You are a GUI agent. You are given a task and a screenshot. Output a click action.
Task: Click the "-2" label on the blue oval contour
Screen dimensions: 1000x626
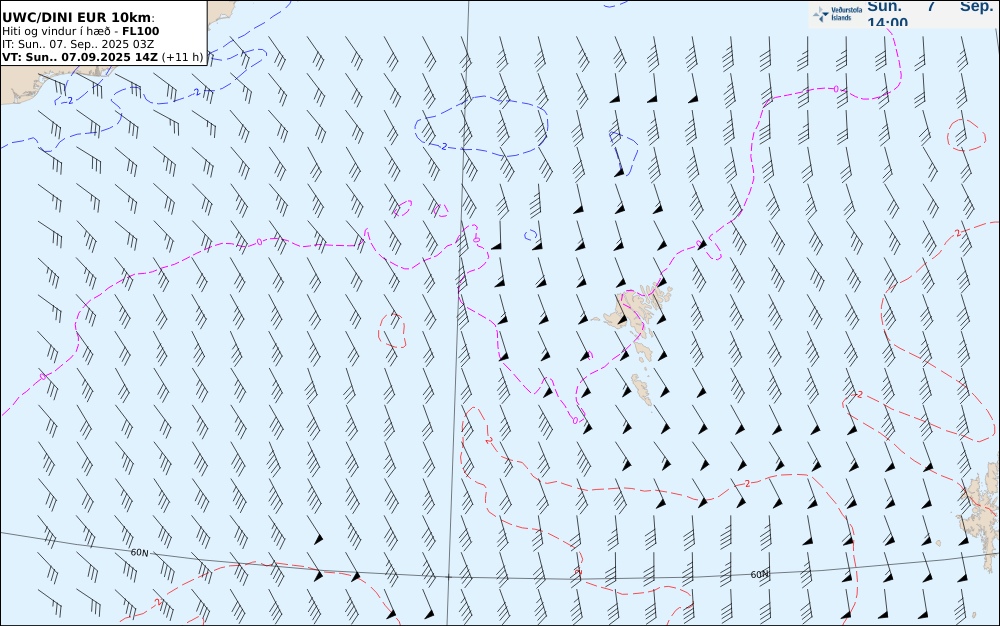[x=443, y=146]
